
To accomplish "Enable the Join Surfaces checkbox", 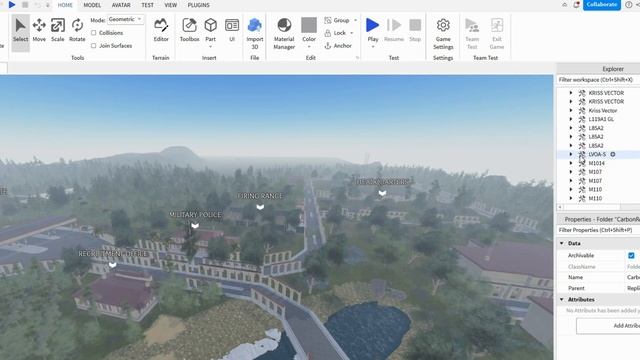I will click(x=93, y=46).
